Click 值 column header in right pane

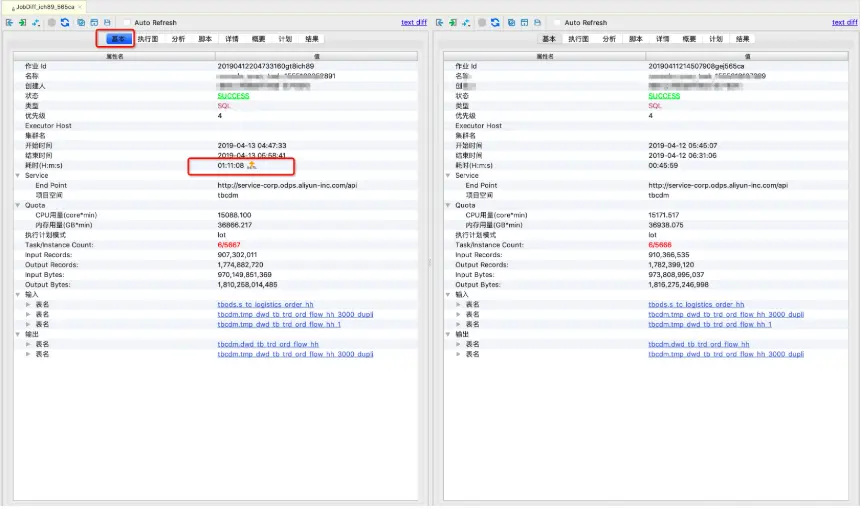[x=747, y=56]
